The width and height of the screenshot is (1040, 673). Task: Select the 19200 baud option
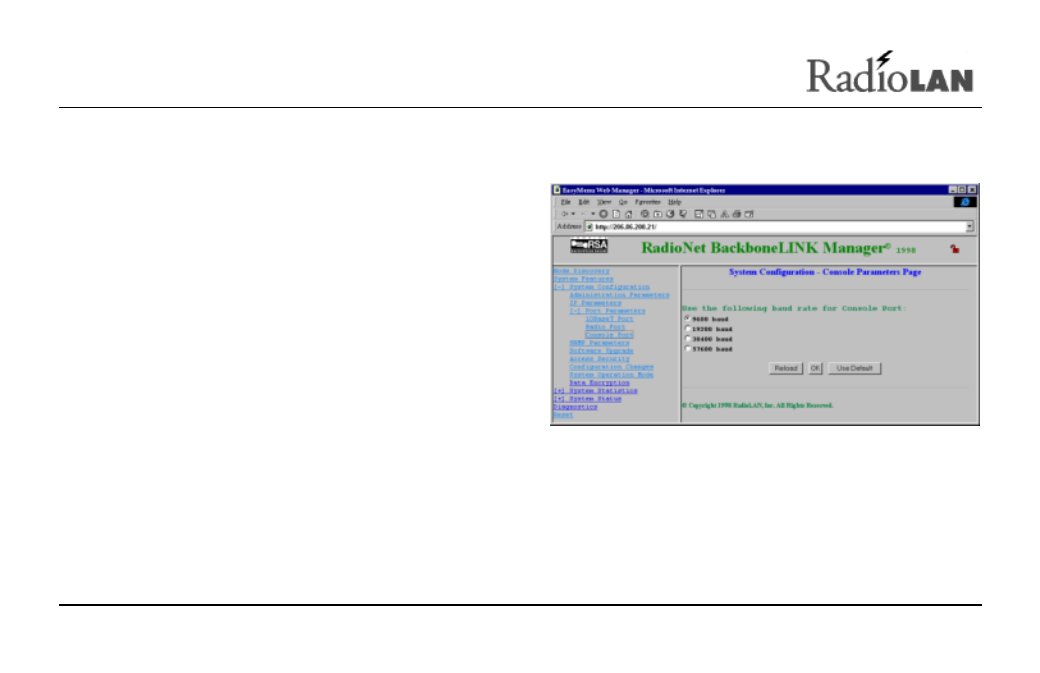coord(687,328)
